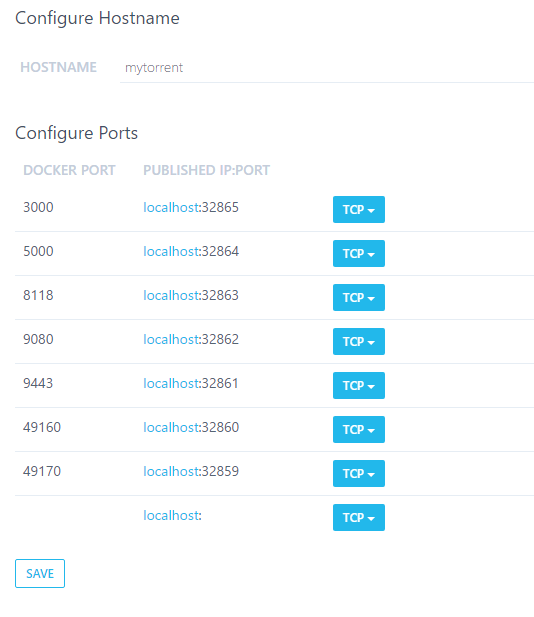Open published link localhost:32861
Screen dimensions: 534x617
tap(191, 384)
